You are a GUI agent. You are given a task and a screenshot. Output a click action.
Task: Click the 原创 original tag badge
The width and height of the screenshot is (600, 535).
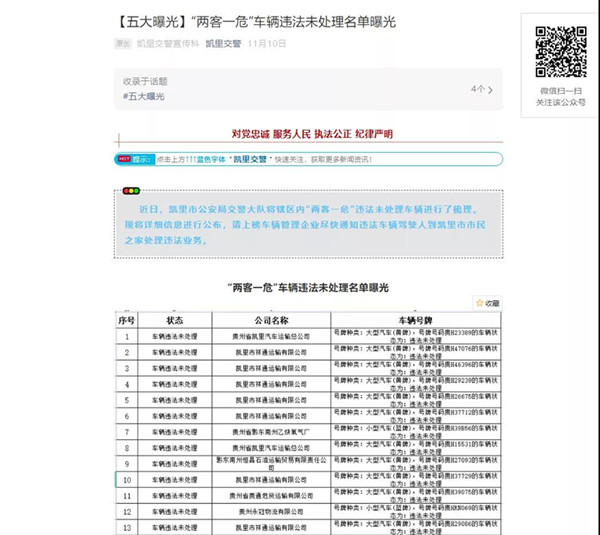coord(123,44)
